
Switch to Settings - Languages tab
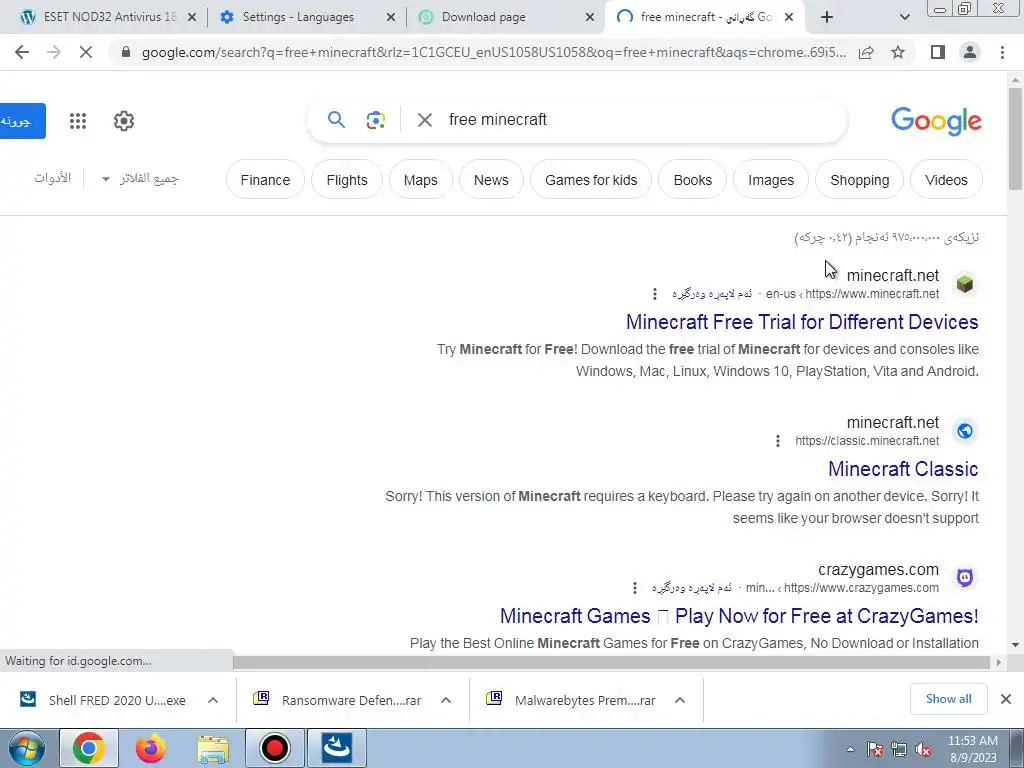coord(298,17)
